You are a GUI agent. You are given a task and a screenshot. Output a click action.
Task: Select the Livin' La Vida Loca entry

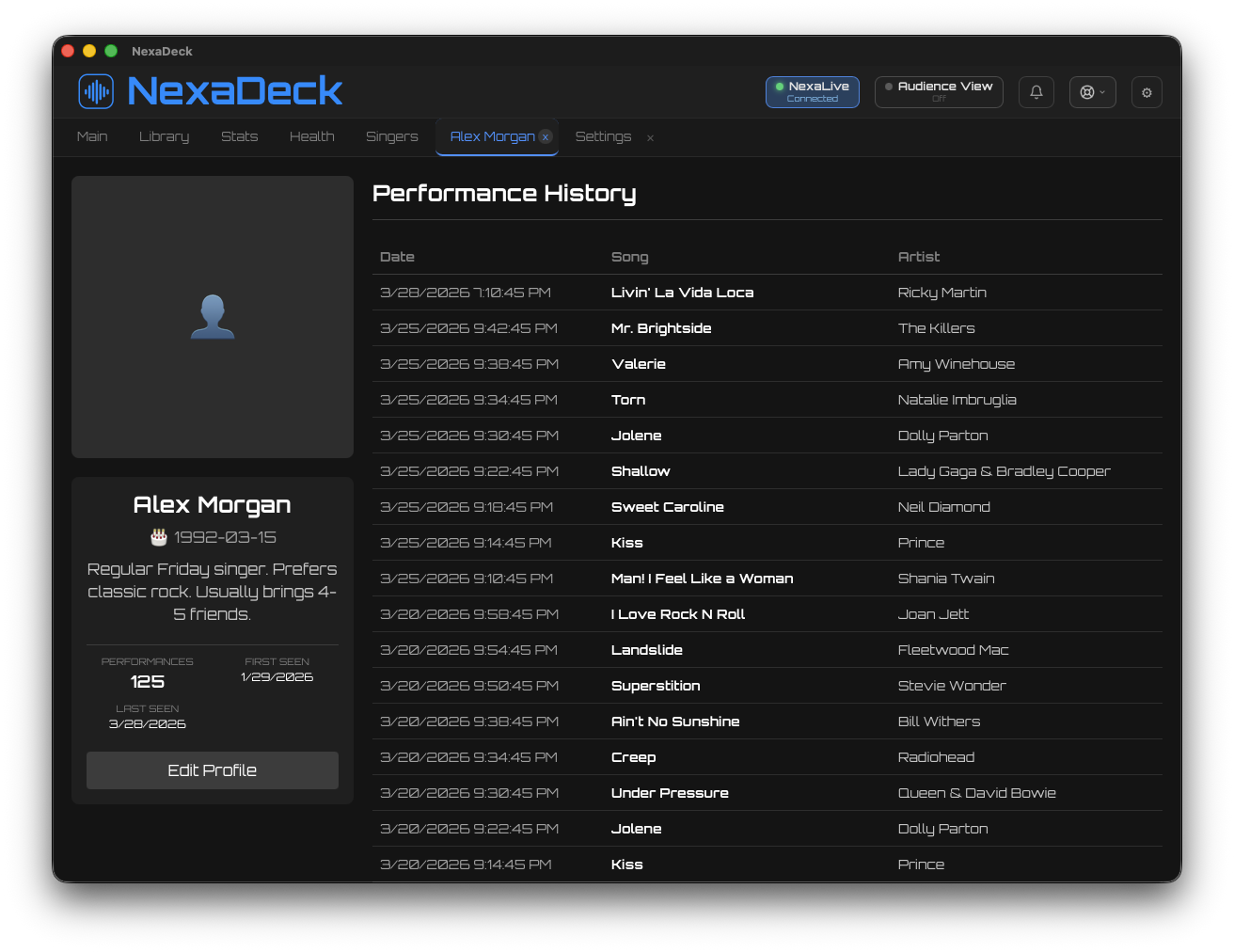682,293
